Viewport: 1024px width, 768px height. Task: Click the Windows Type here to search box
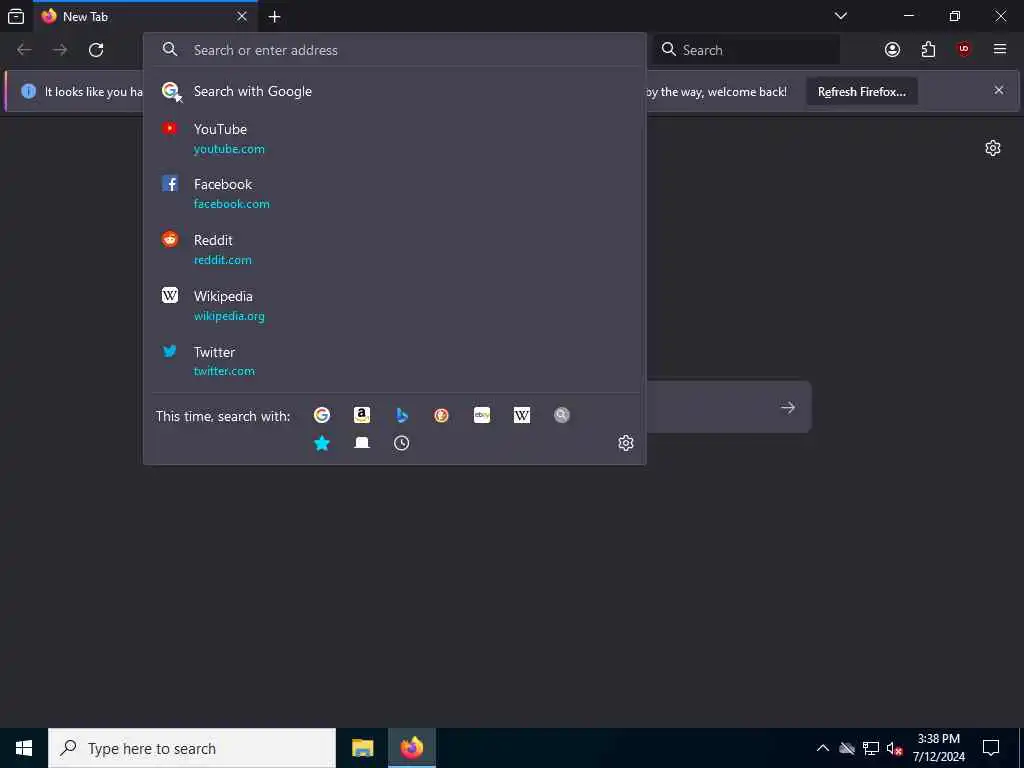(x=192, y=748)
